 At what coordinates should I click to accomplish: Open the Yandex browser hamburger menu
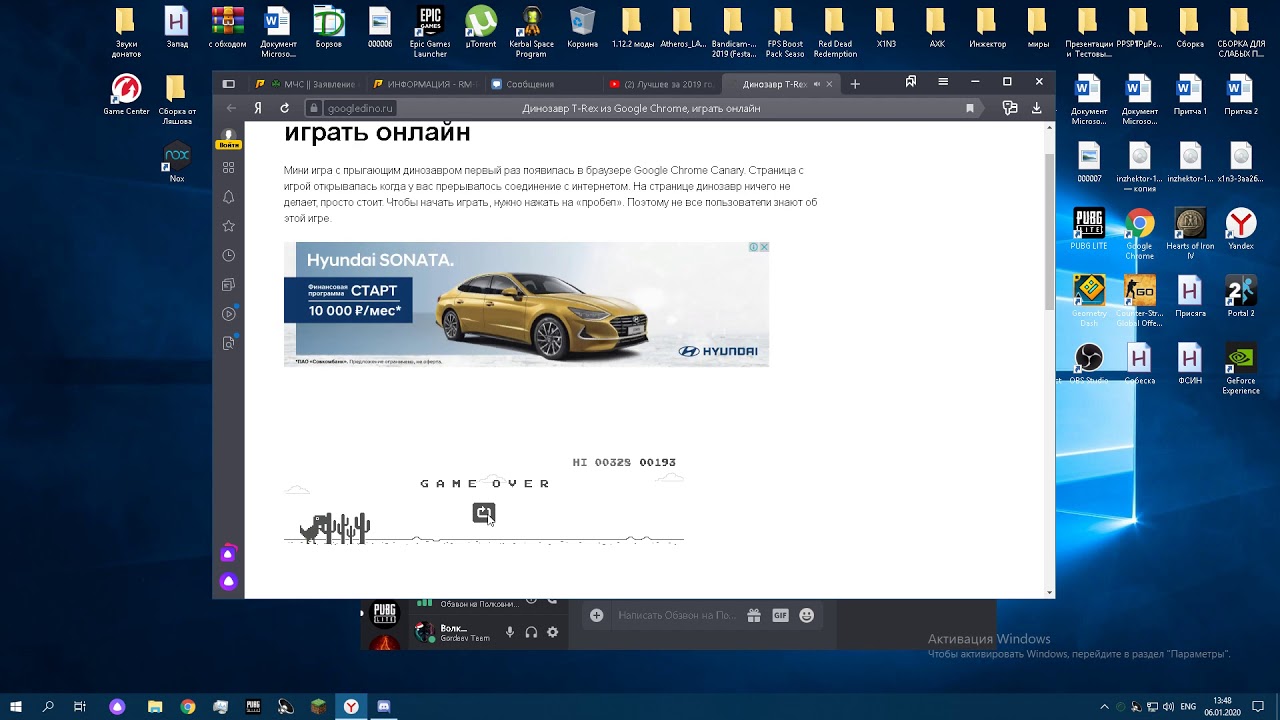[x=943, y=82]
